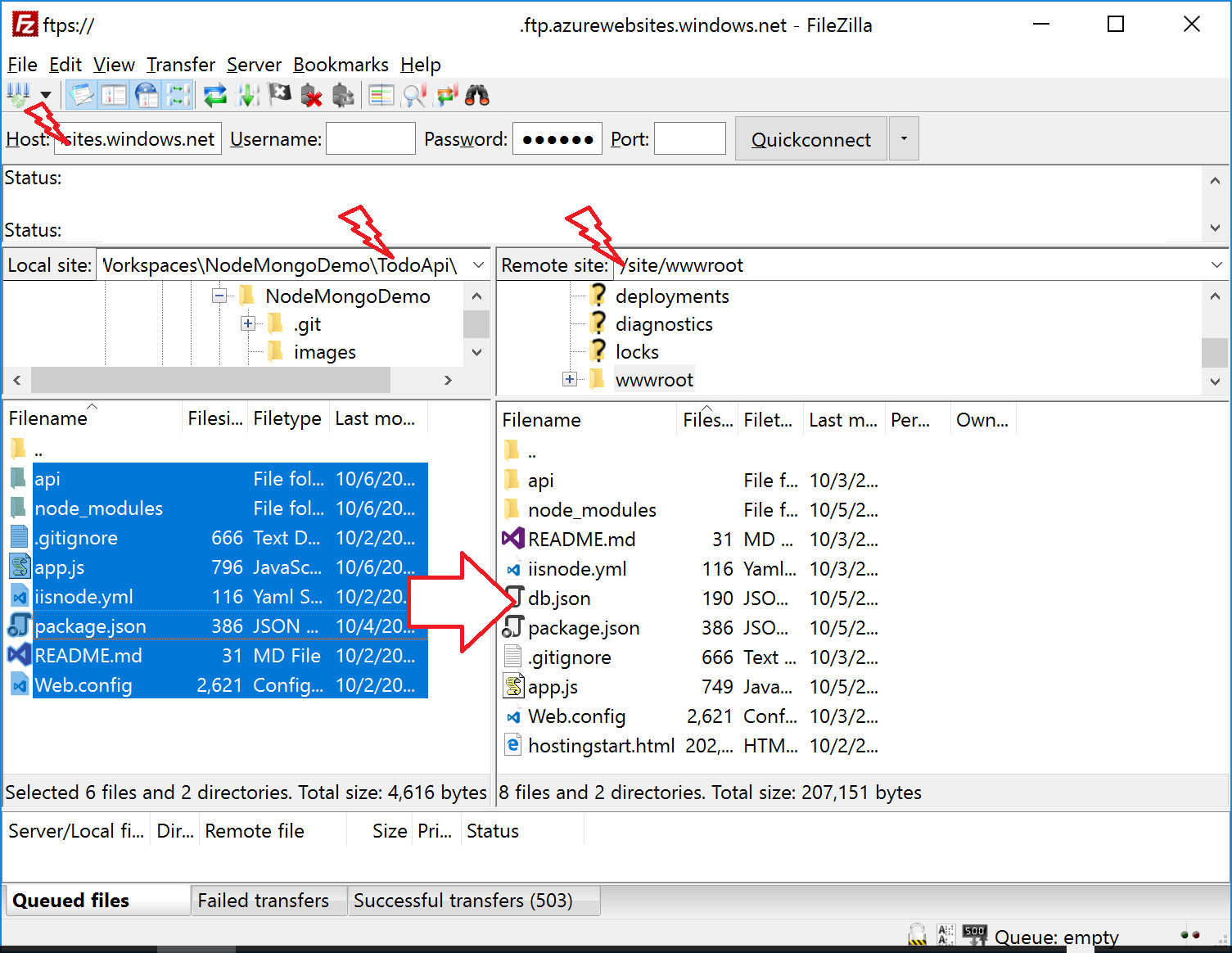Select the locks folder in remote tree
1232x953 pixels.
(x=637, y=352)
